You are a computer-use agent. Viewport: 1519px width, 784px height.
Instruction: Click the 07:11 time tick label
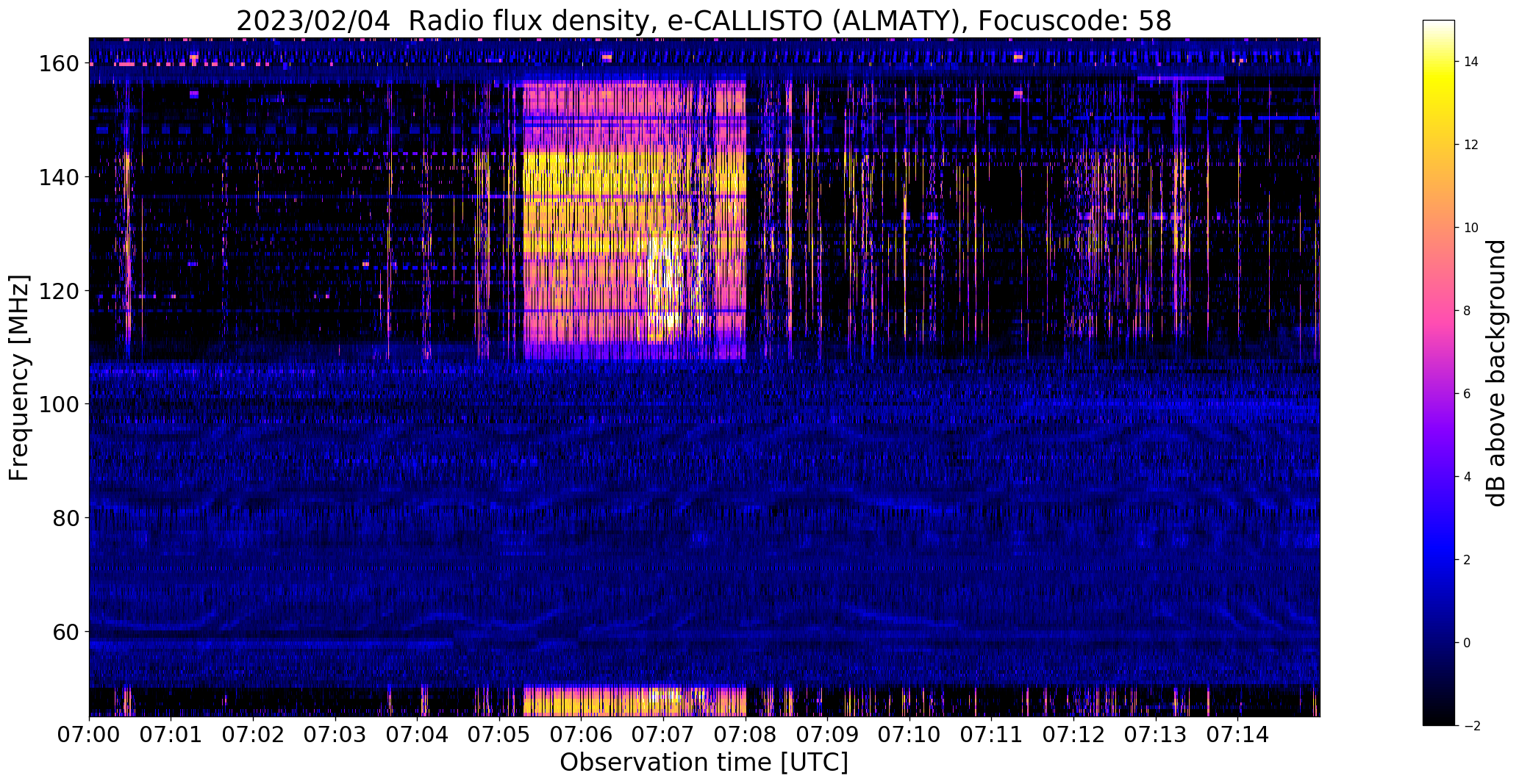(992, 734)
